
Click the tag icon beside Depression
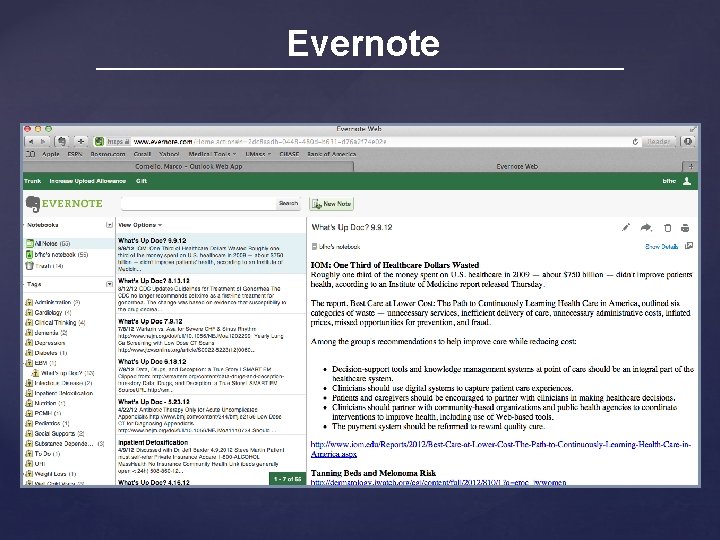click(x=29, y=343)
